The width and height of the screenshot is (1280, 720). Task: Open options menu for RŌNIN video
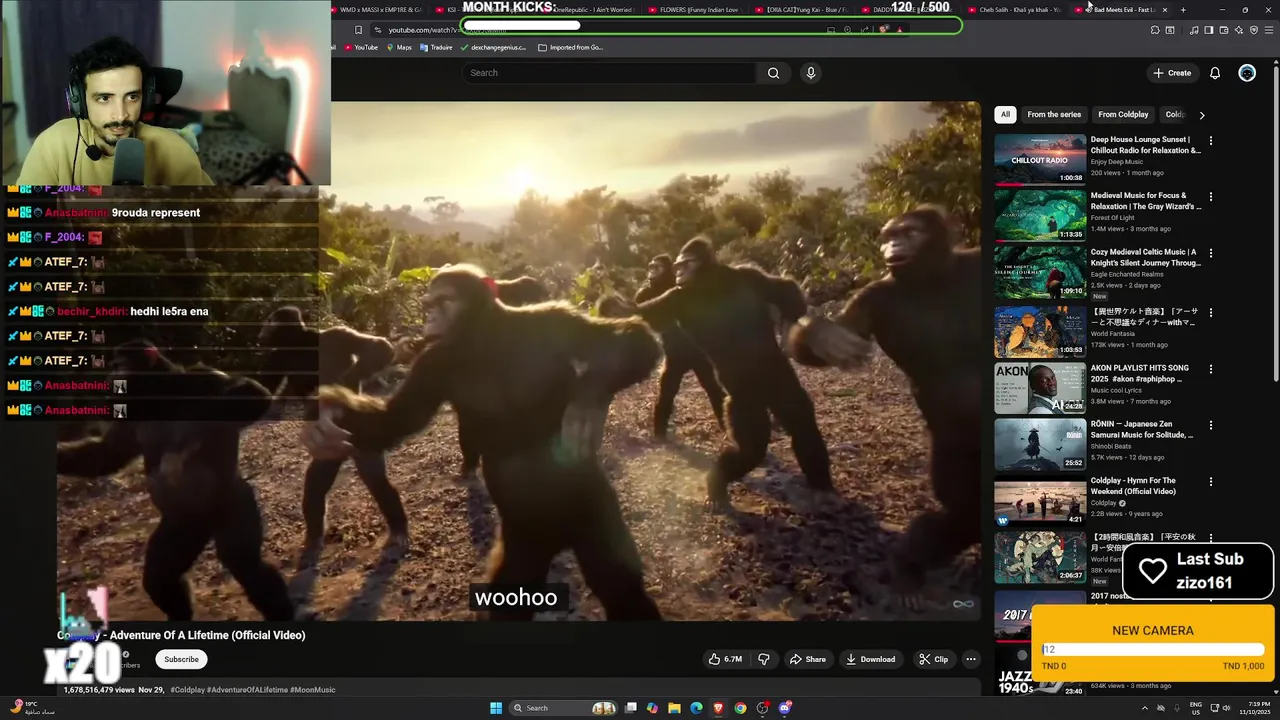point(1211,425)
